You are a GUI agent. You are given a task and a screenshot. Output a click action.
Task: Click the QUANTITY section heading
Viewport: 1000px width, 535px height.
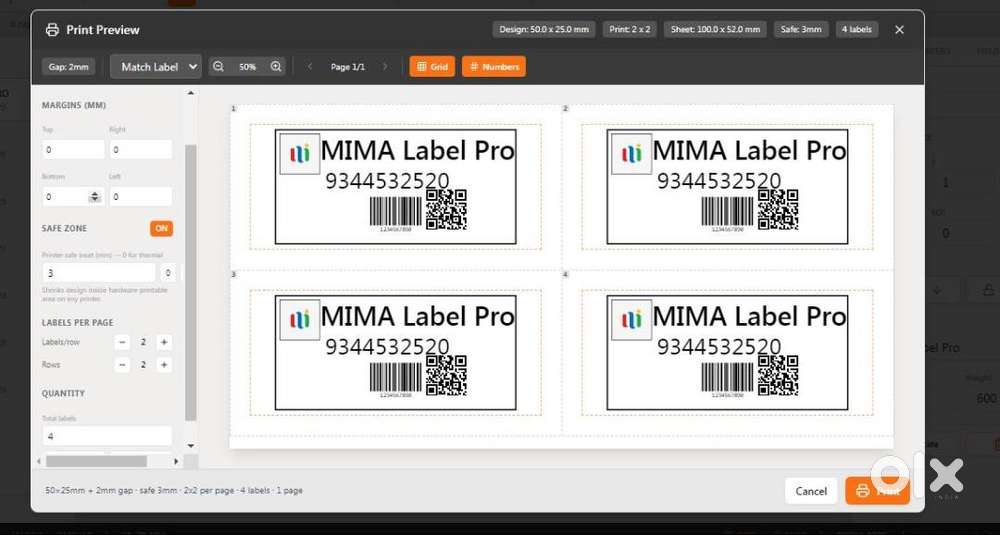[63, 393]
